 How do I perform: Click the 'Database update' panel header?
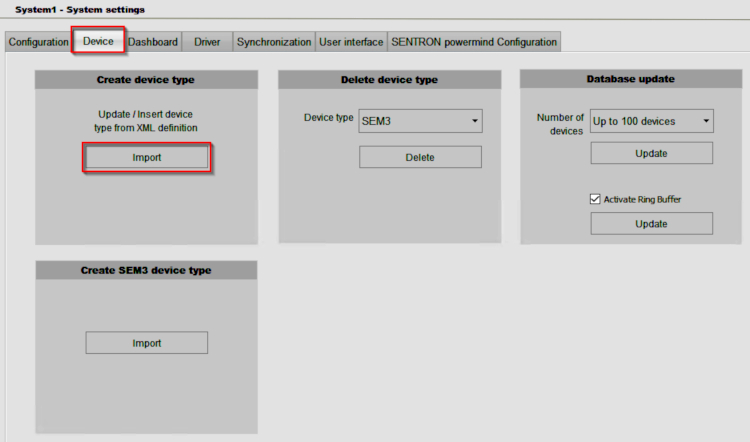coord(631,79)
